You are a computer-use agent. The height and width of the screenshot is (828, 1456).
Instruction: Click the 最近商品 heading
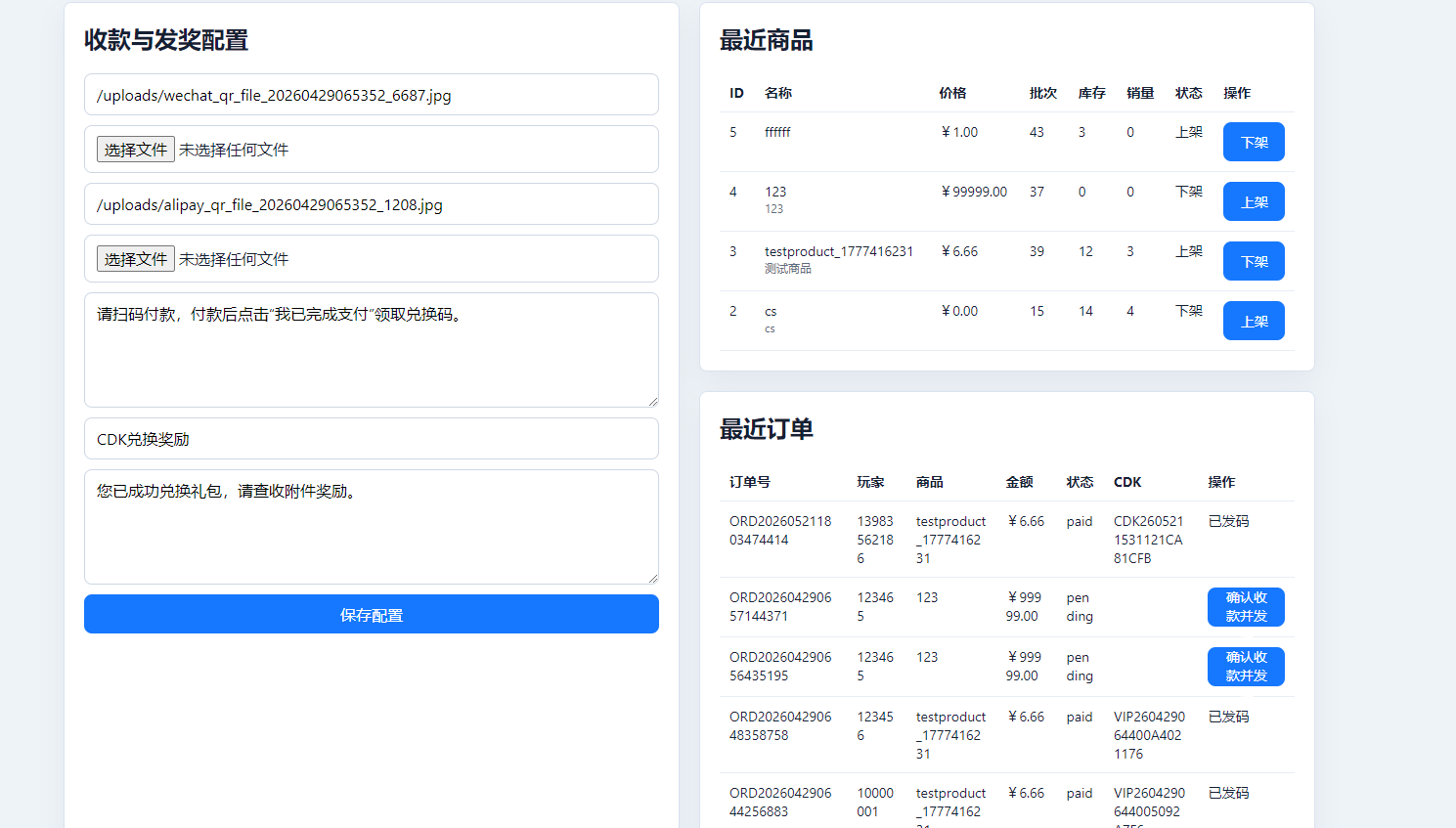pyautogui.click(x=767, y=40)
